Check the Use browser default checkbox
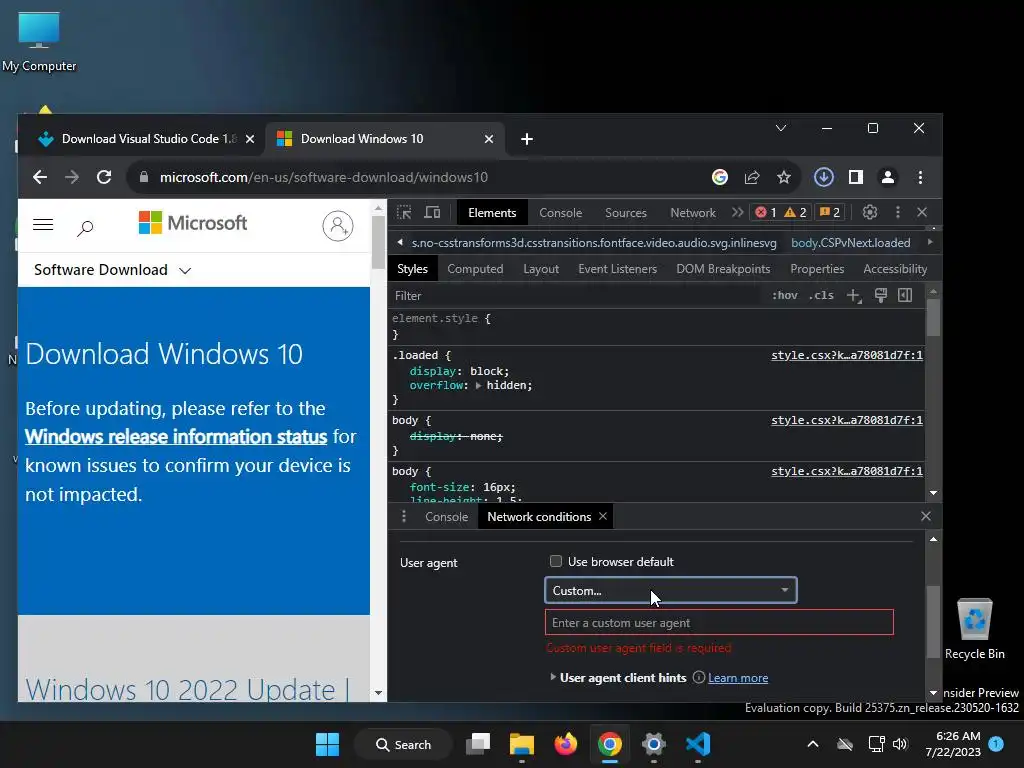The image size is (1024, 768). [x=556, y=561]
